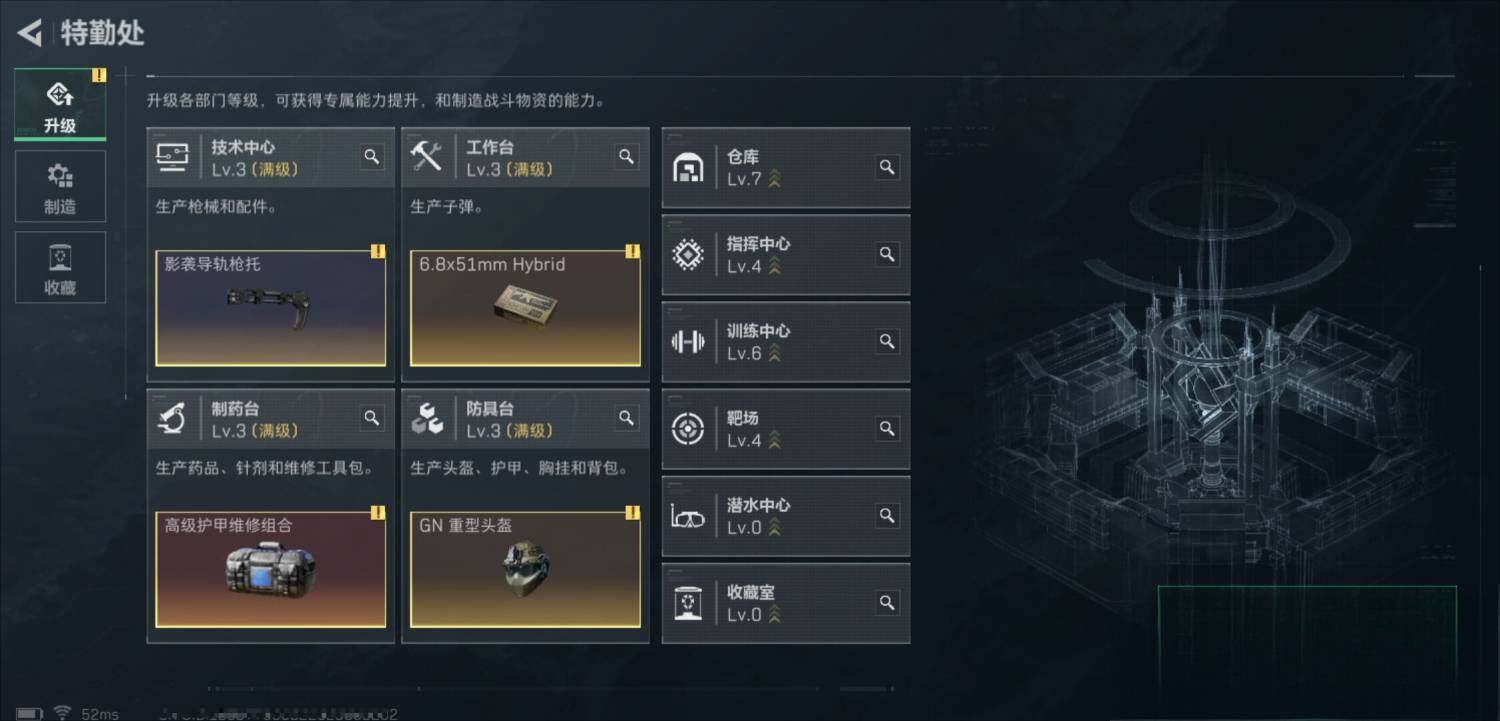Screen dimensions: 1500x721
Task: Click the magnifier icon for 防具台
Action: point(627,418)
